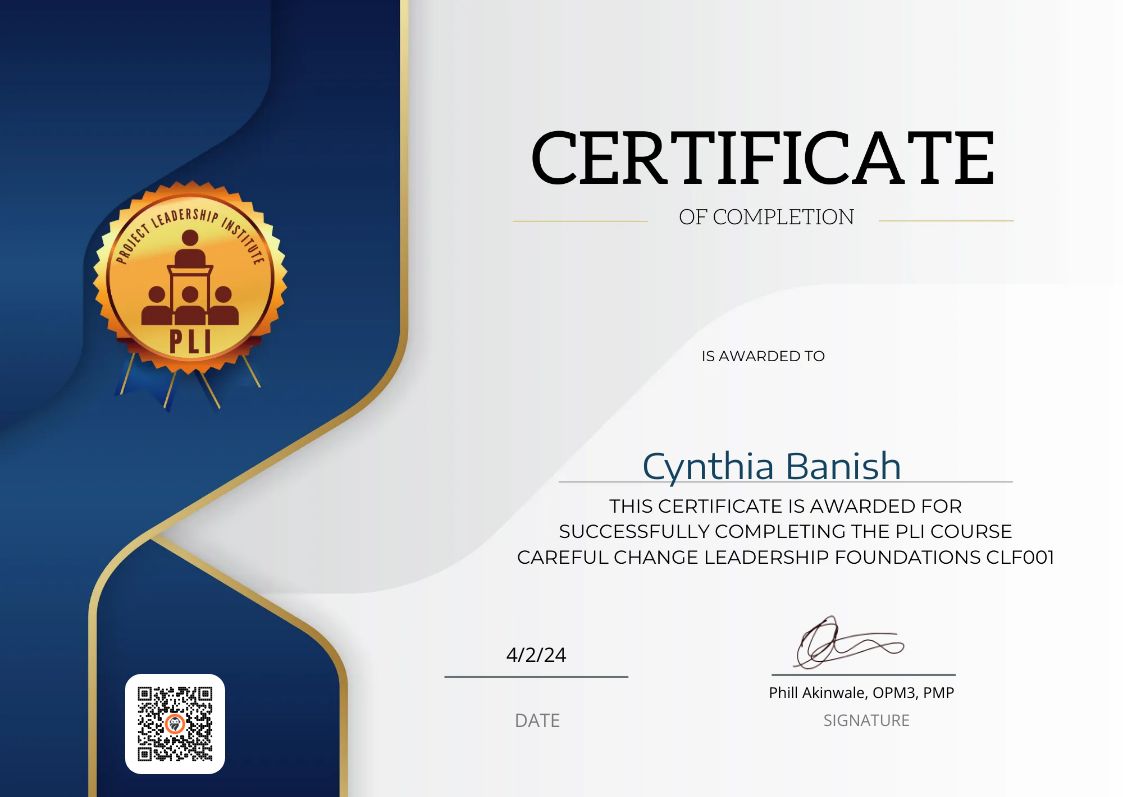
Task: Click the Phill Akinwale, OPM3, PMP name text
Action: (863, 692)
